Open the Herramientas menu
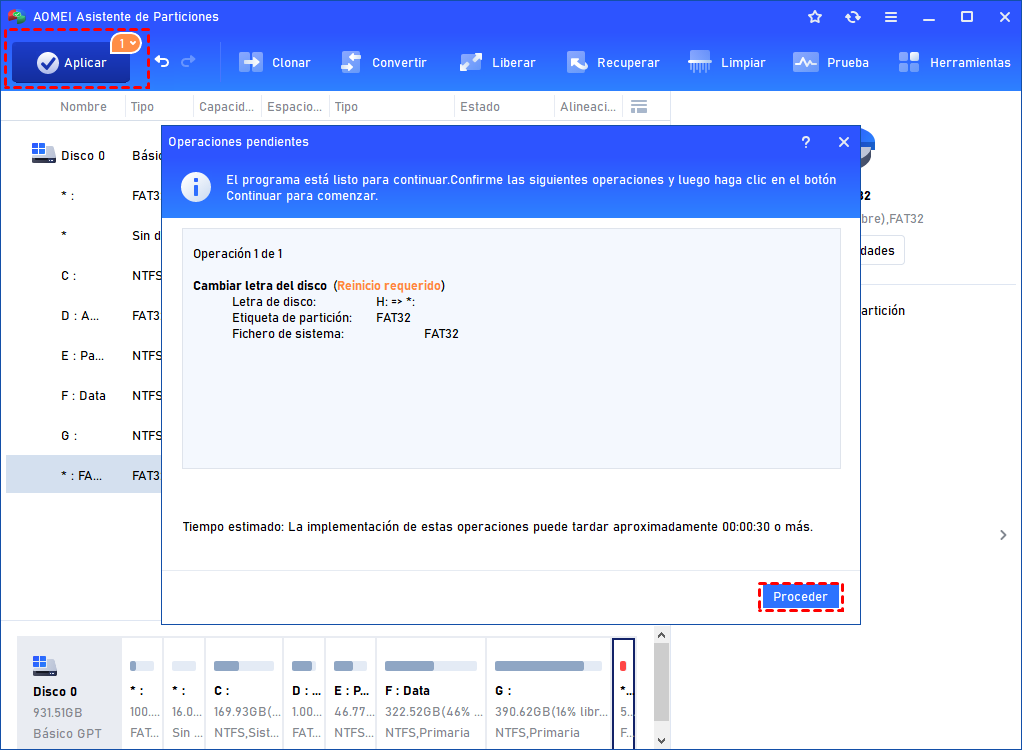The width and height of the screenshot is (1022, 750). (x=954, y=63)
